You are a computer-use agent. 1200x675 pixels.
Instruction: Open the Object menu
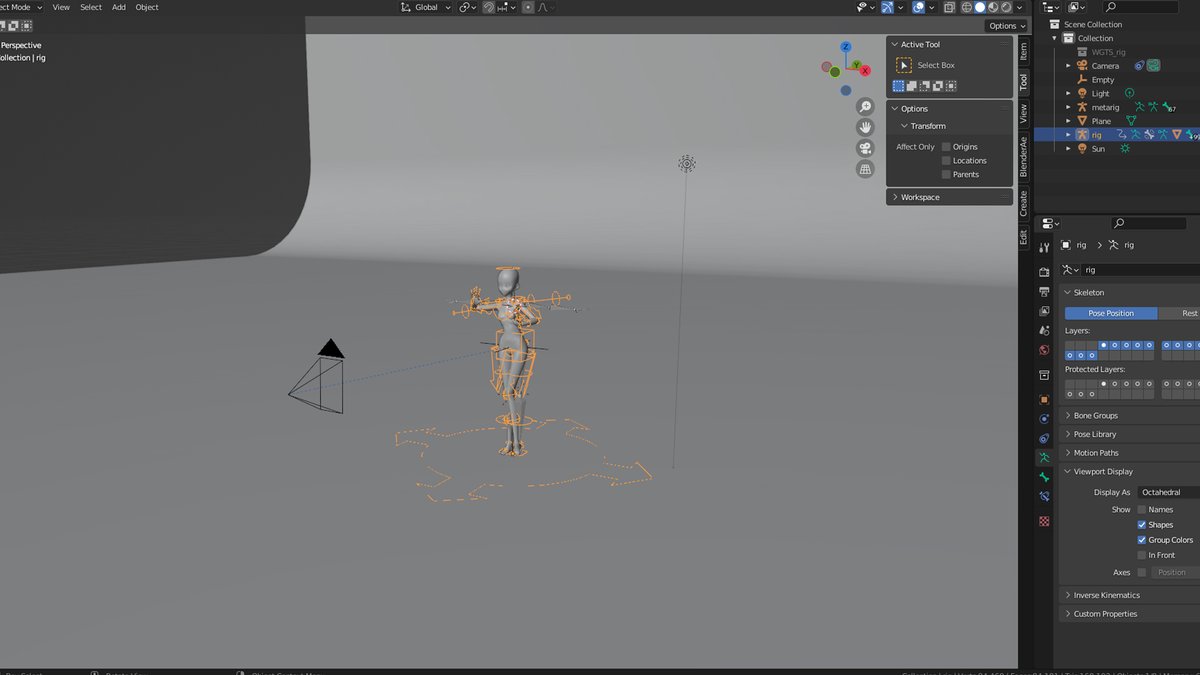(147, 7)
